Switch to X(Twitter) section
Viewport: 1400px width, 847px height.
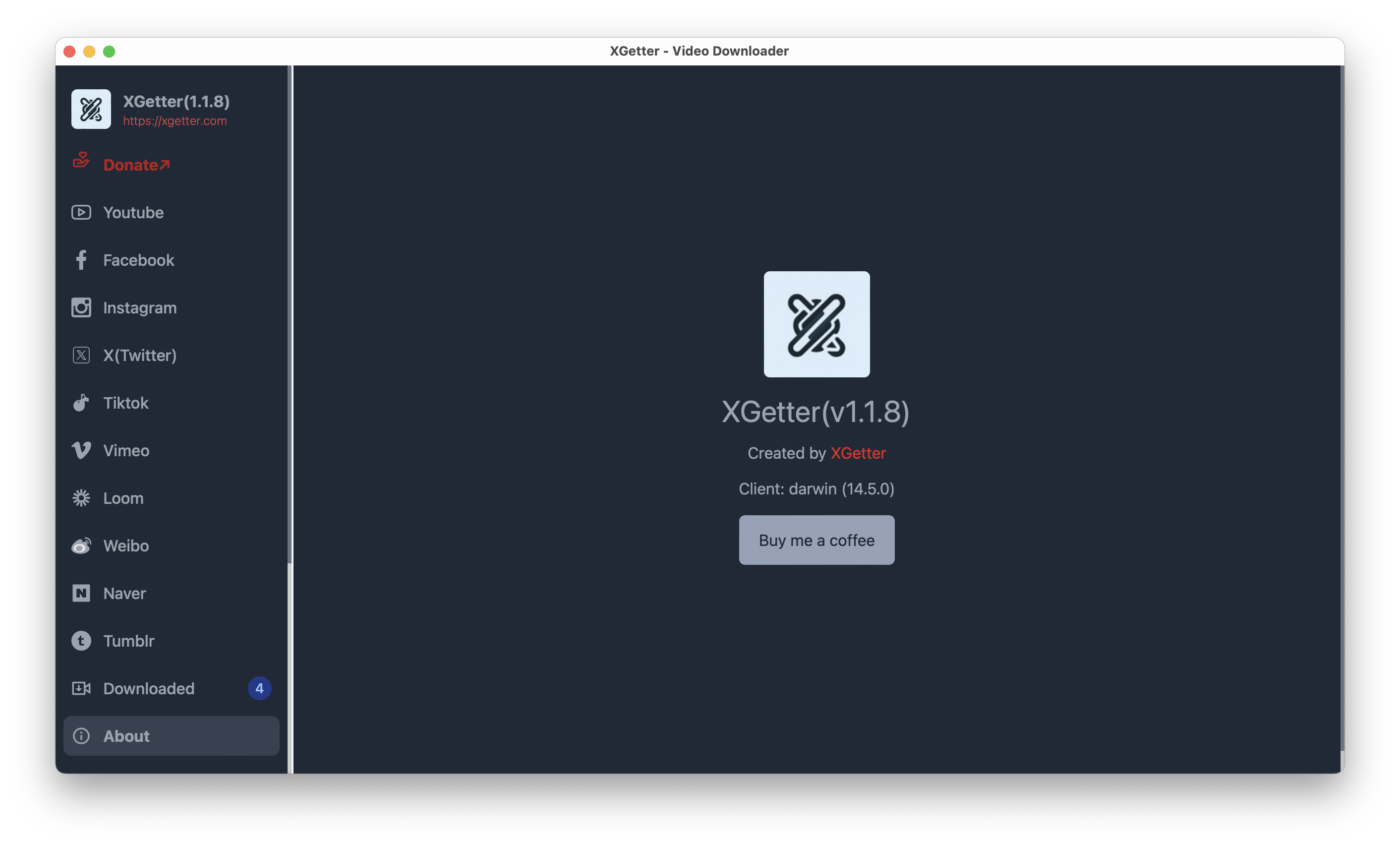[x=172, y=355]
